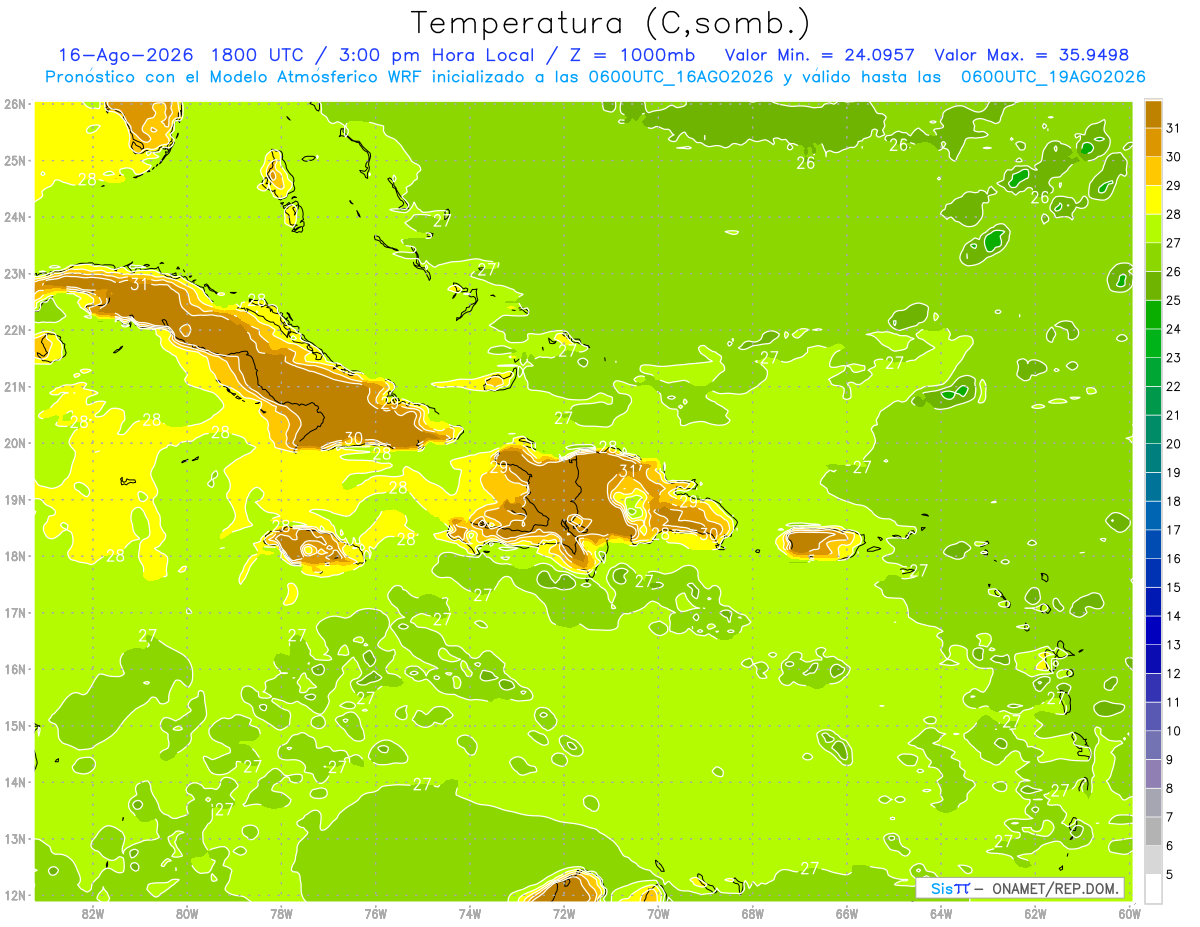Click the ONAMET/REP.DOM. credit label
The height and width of the screenshot is (927, 1200).
tap(1055, 888)
